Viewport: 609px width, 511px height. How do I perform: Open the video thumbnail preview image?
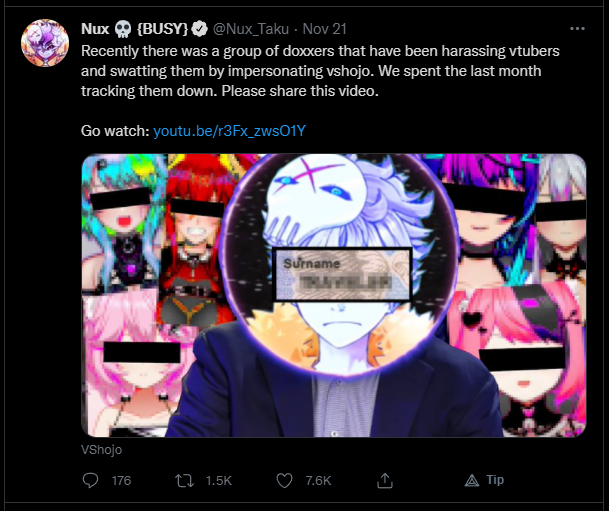click(x=334, y=295)
